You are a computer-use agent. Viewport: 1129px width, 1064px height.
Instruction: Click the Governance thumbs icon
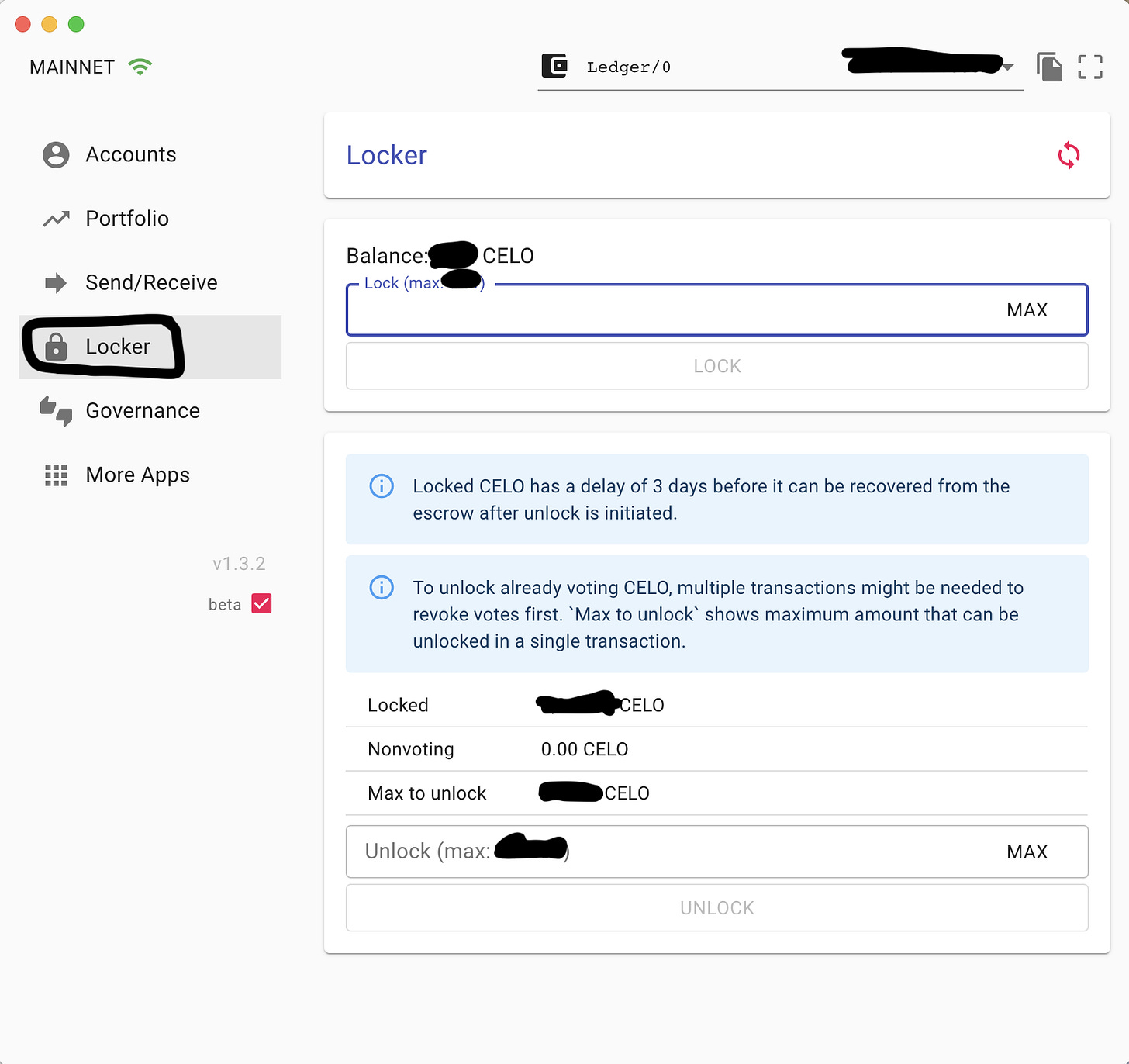point(56,411)
